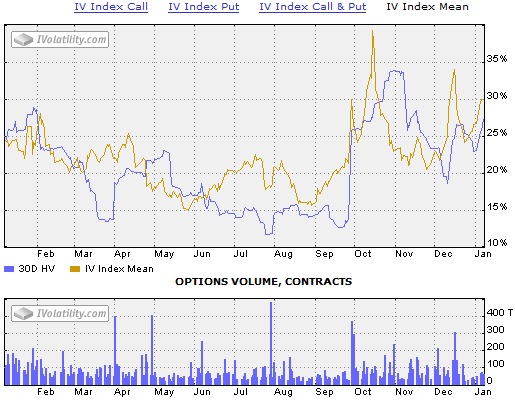This screenshot has width=515, height=405.
Task: Click the Aug label under the volume chart
Action: pyautogui.click(x=283, y=392)
